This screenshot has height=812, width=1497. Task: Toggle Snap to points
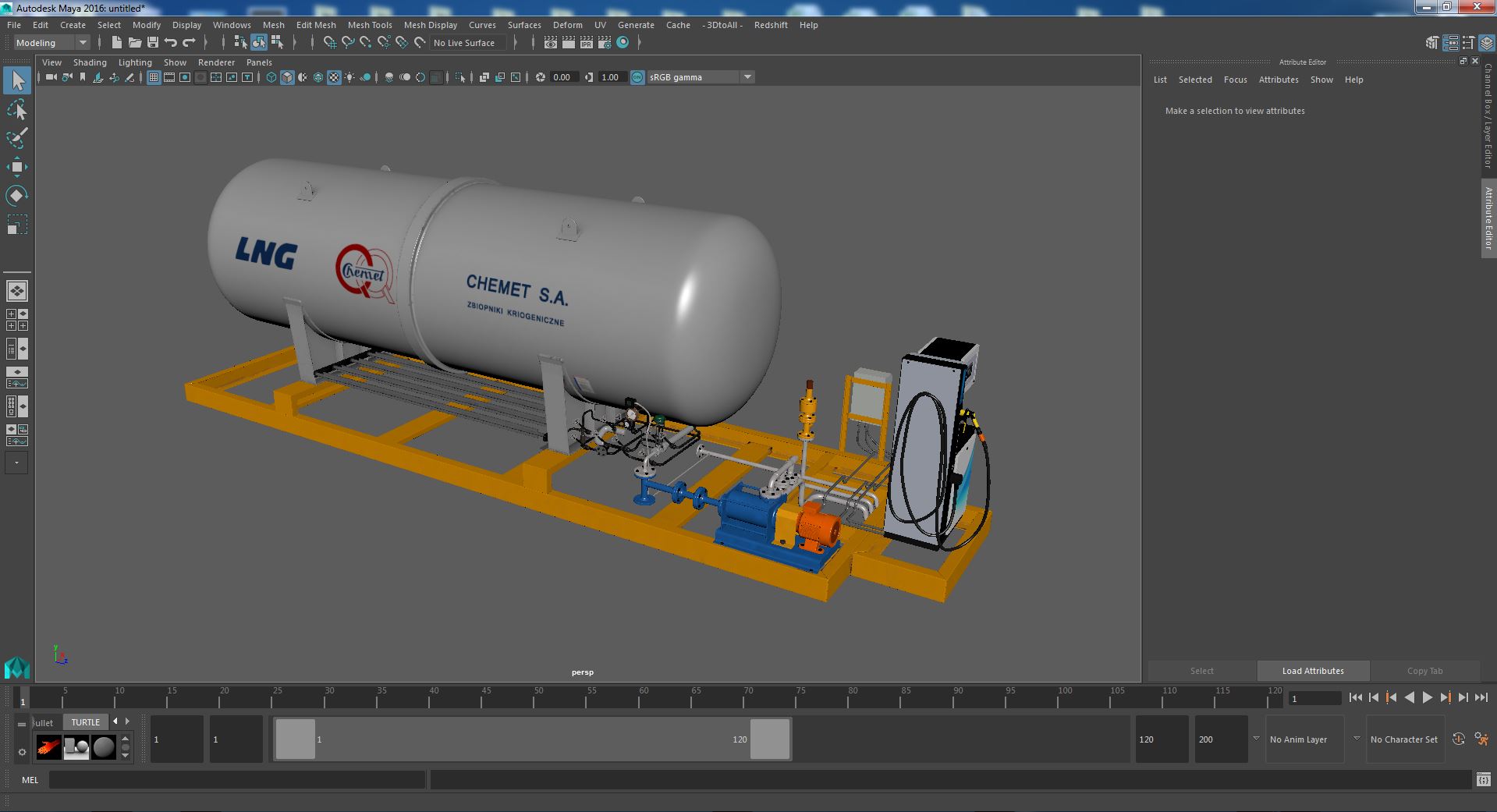click(366, 43)
